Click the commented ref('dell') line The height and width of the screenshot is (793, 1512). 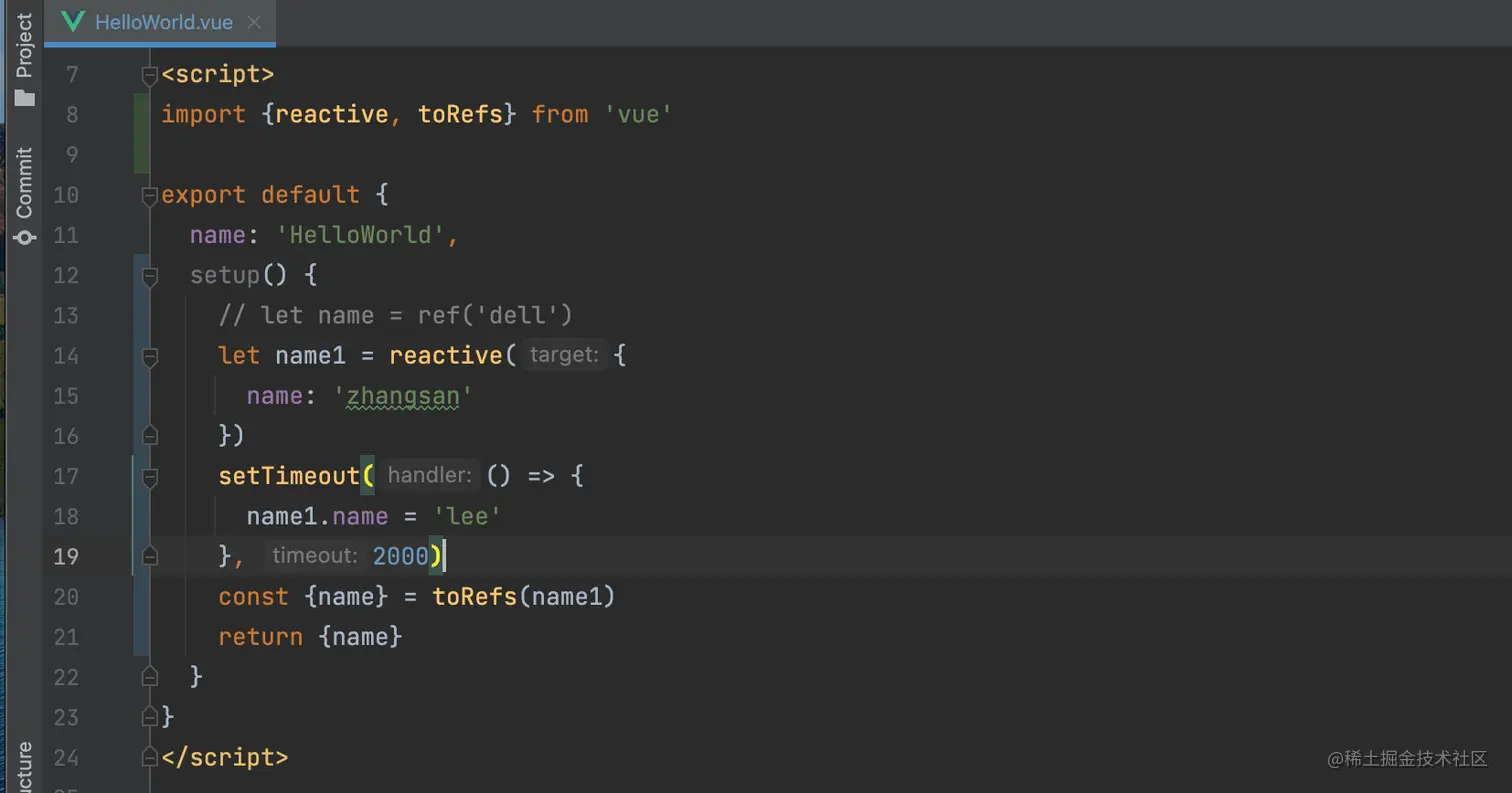click(396, 315)
